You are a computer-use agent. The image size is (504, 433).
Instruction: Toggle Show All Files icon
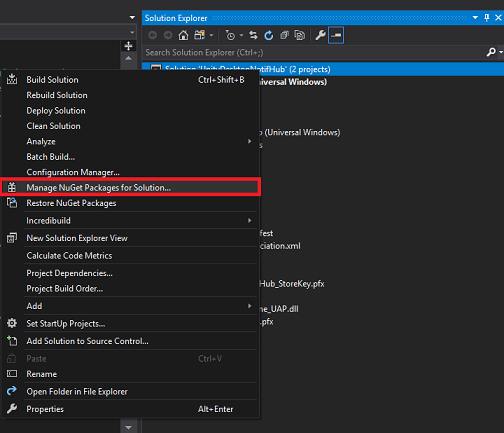[300, 35]
